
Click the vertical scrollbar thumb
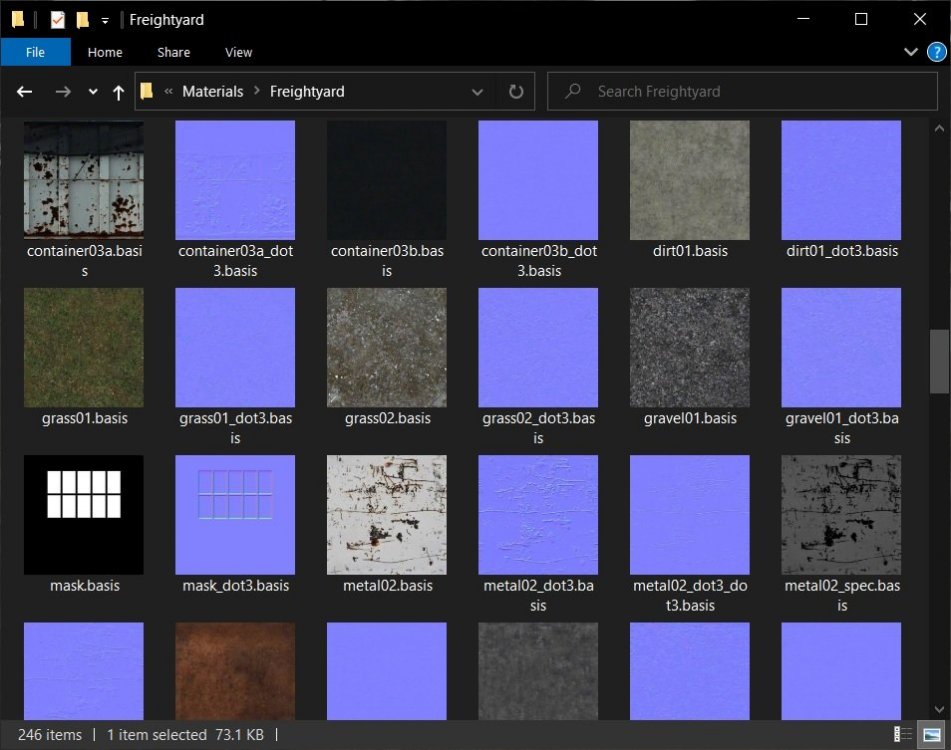click(939, 361)
